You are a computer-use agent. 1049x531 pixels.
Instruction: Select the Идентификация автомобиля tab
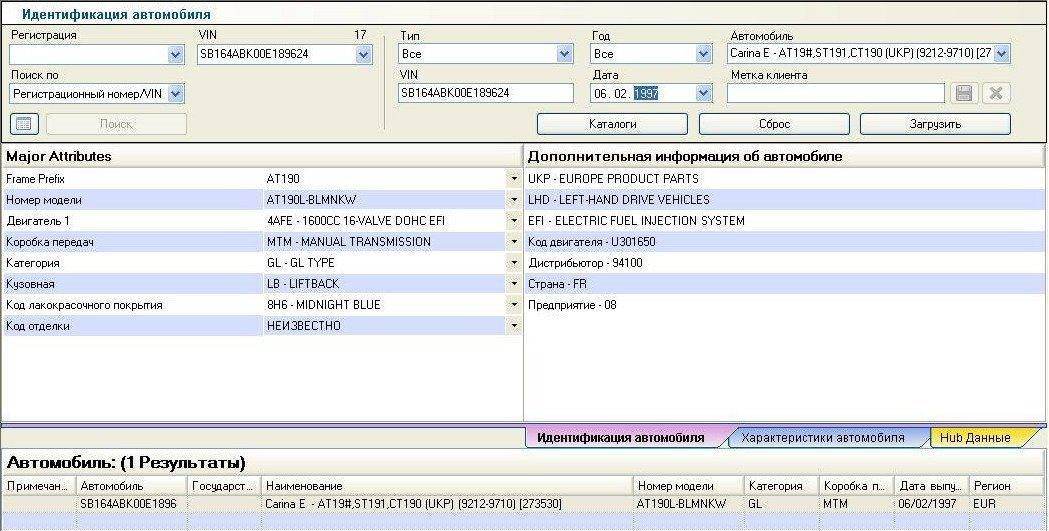(x=620, y=438)
